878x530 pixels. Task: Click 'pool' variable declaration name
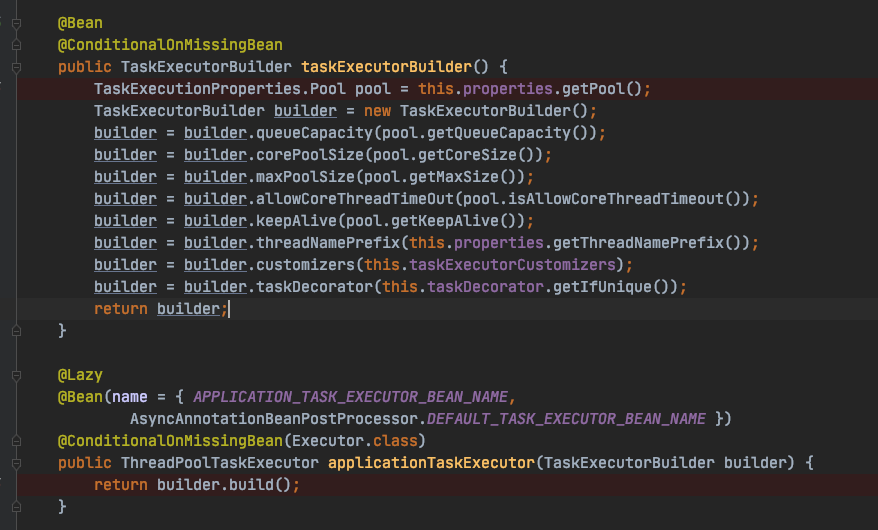click(373, 89)
